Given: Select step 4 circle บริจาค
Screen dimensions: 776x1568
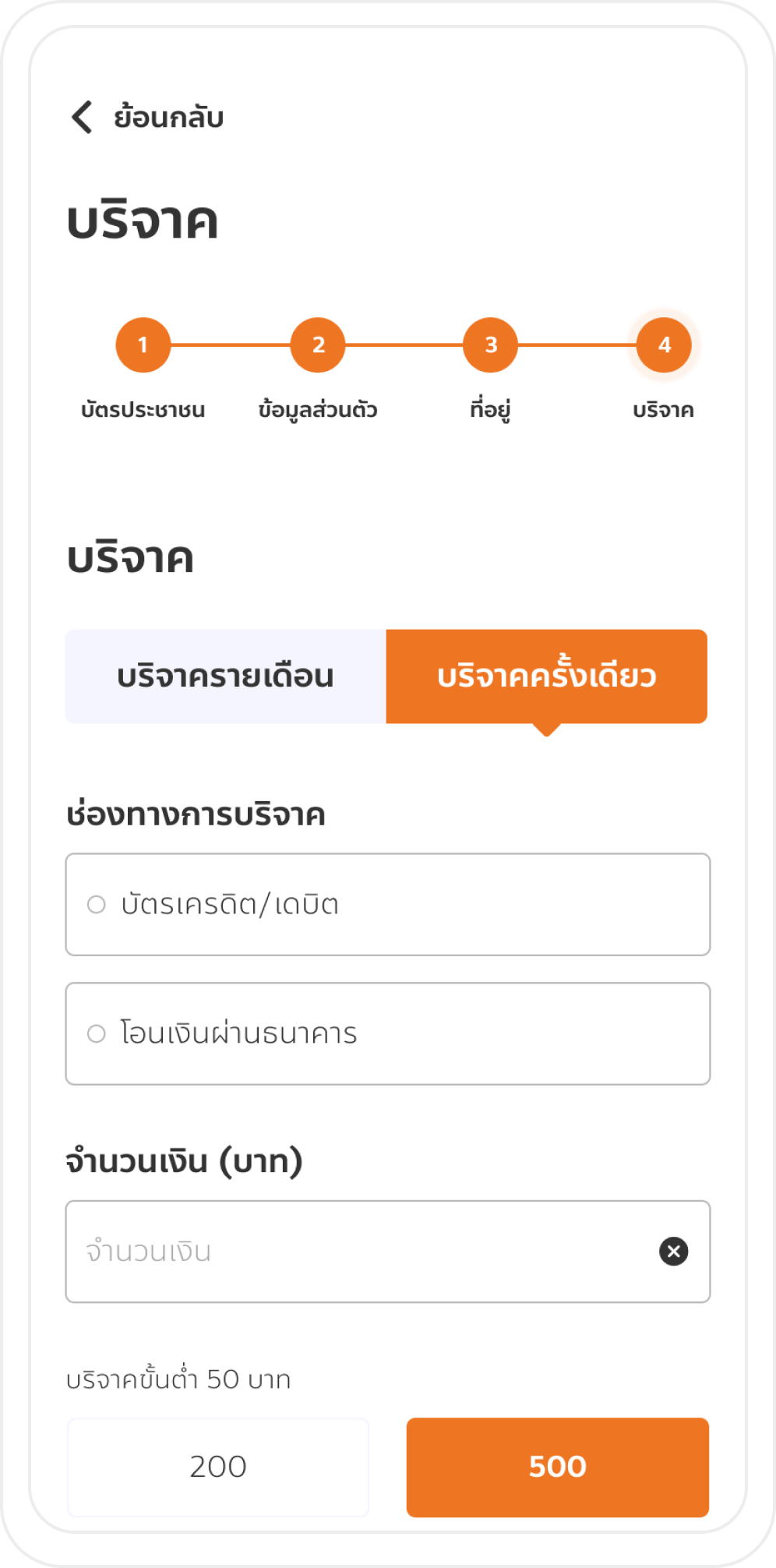Looking at the screenshot, I should [x=664, y=344].
